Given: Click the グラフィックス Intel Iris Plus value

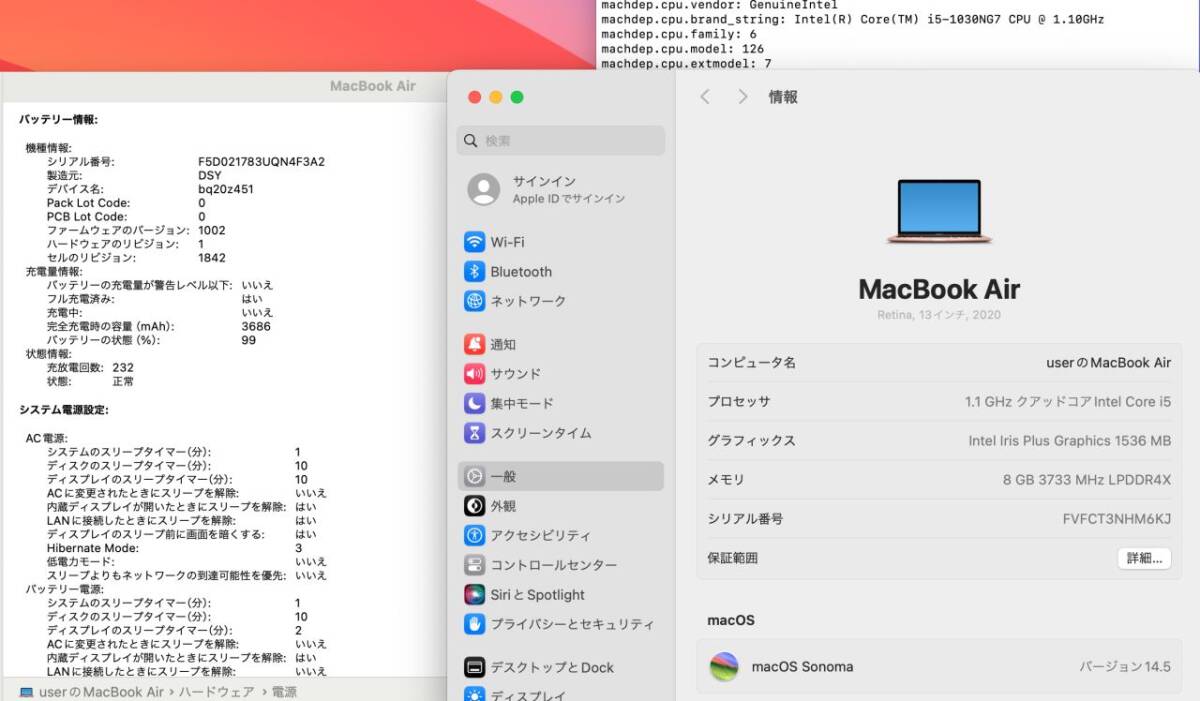Looking at the screenshot, I should pyautogui.click(x=1070, y=441).
